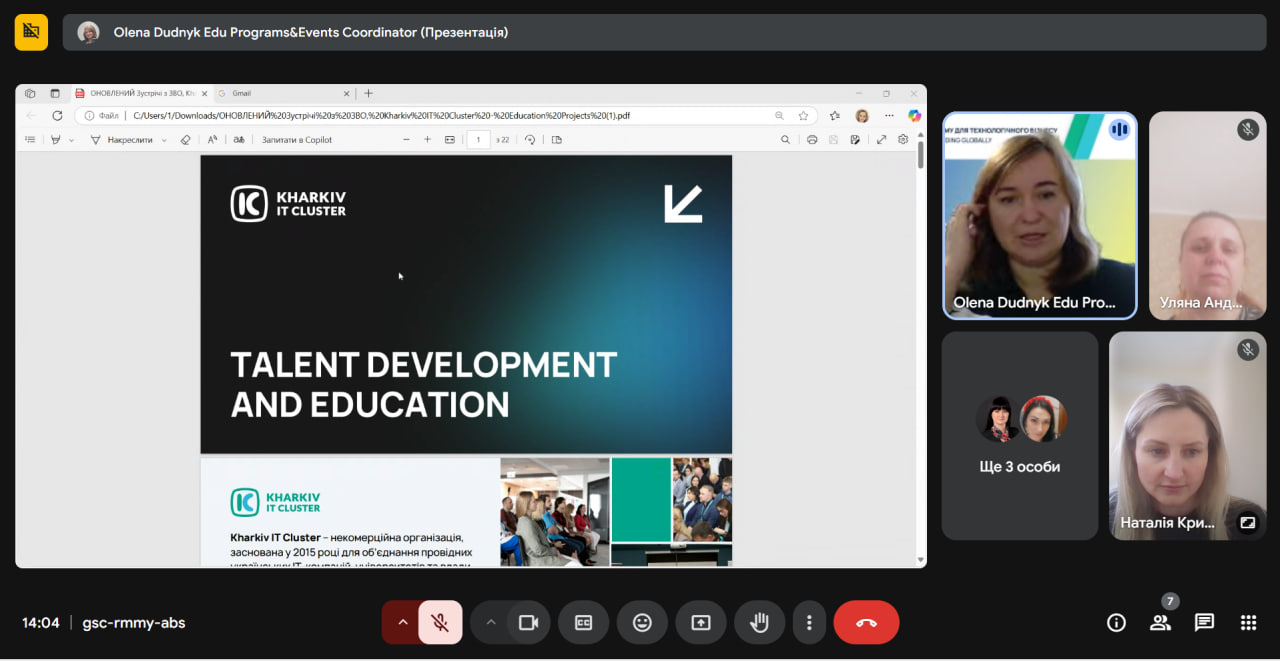
Task: Click the PDF vertical scrollbar thumb
Action: (920, 155)
